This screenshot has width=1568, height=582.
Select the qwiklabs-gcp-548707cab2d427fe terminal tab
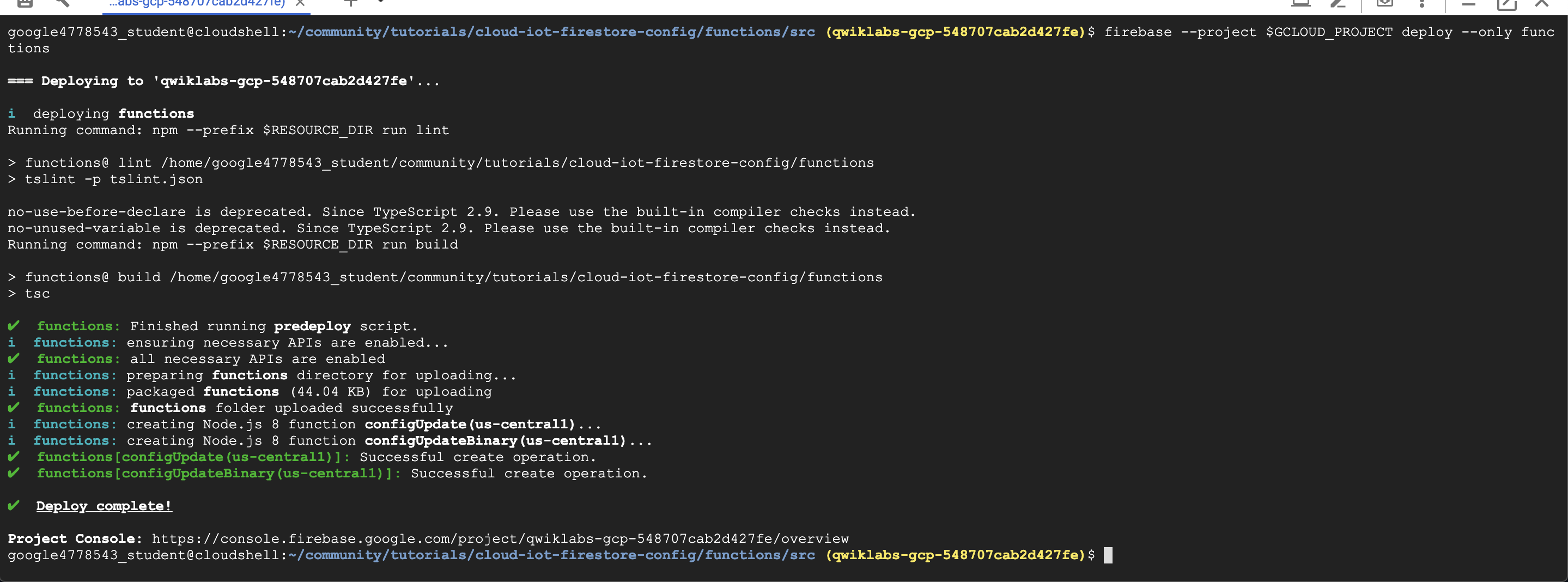point(195,4)
